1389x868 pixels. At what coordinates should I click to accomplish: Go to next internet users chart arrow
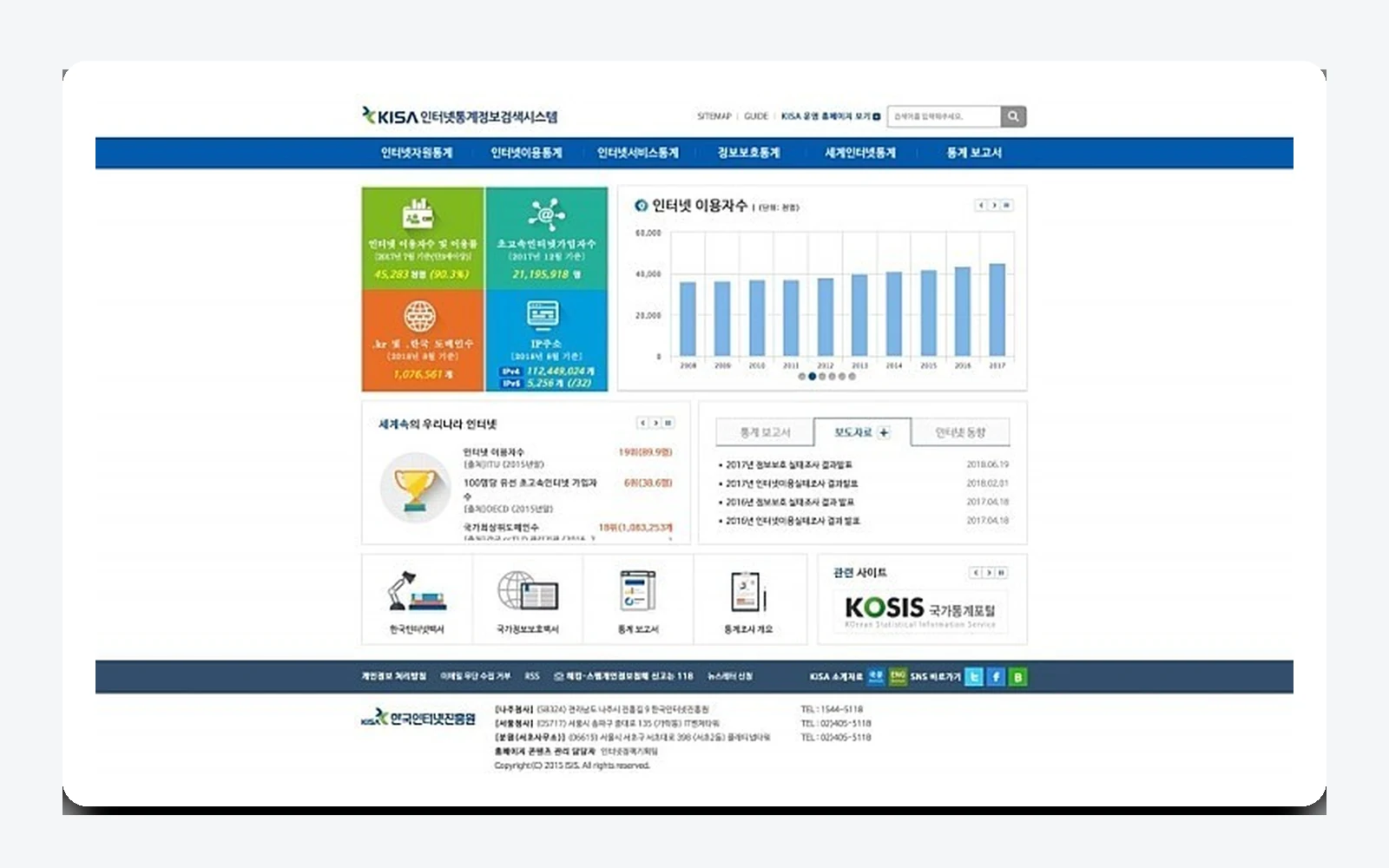click(994, 206)
